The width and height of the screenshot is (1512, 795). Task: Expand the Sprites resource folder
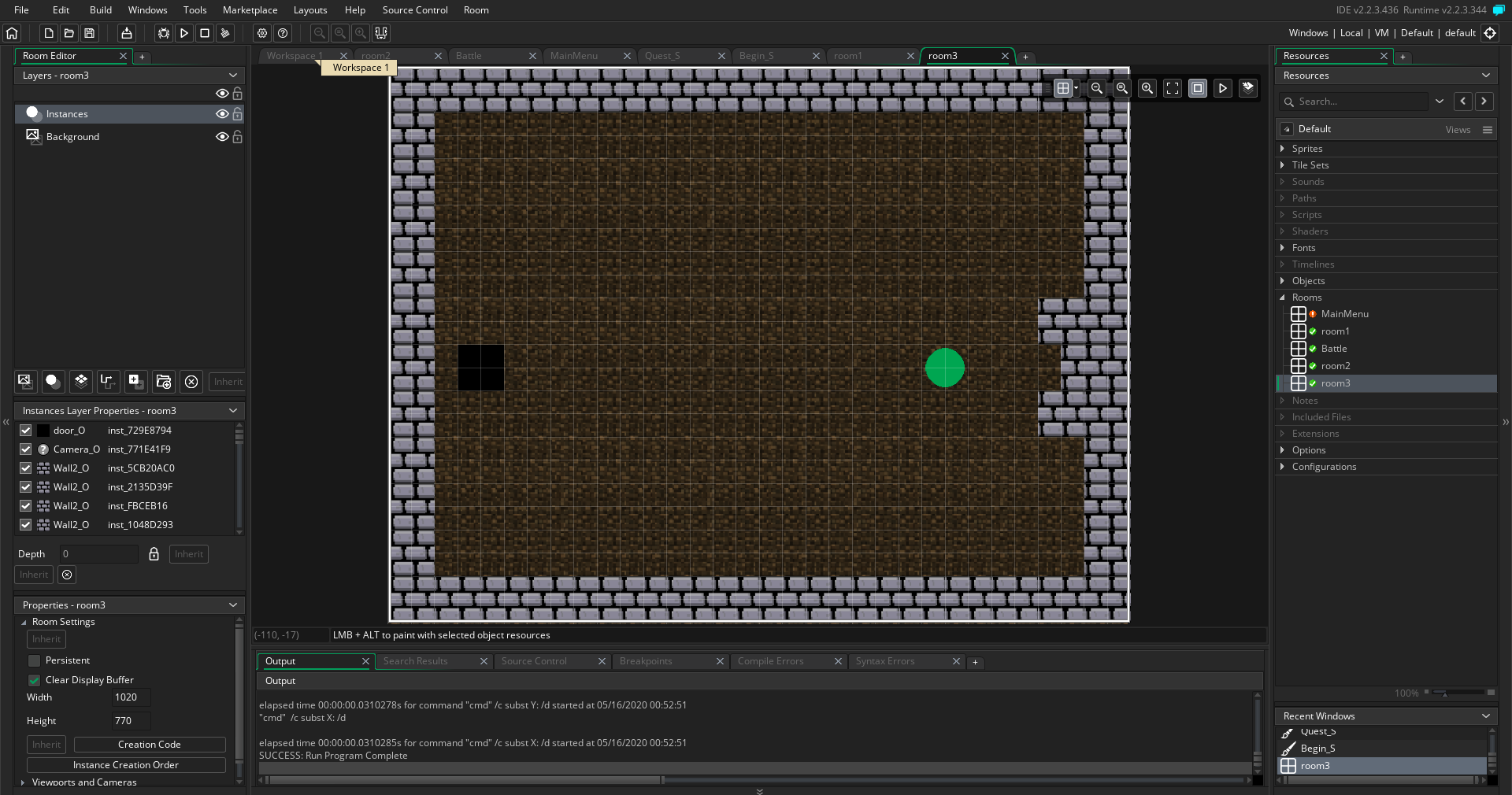[x=1282, y=149]
